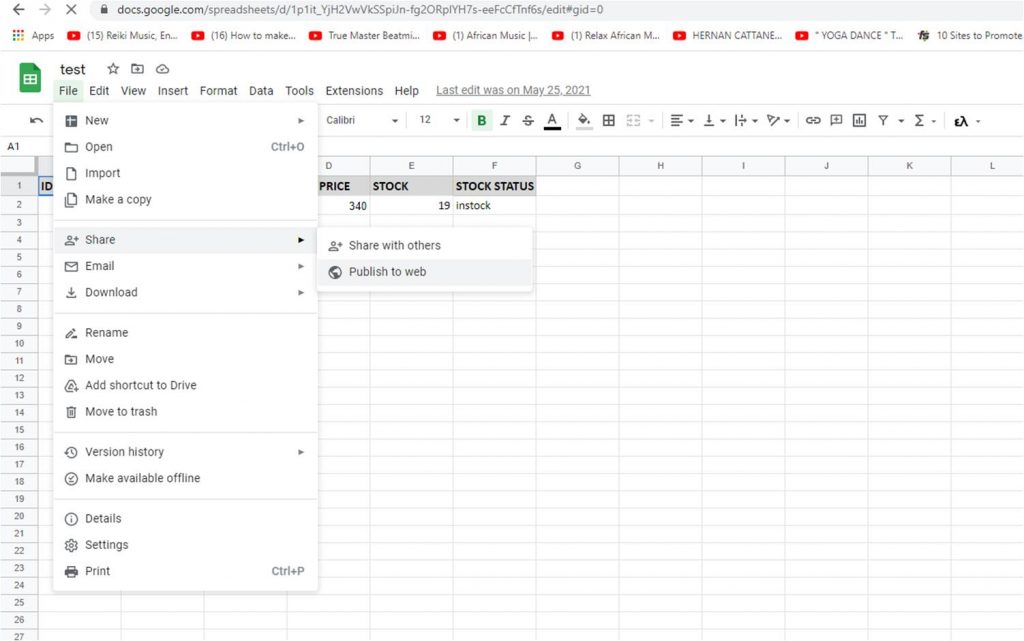Click the browser address bar URL
1024x641 pixels.
(360, 9)
